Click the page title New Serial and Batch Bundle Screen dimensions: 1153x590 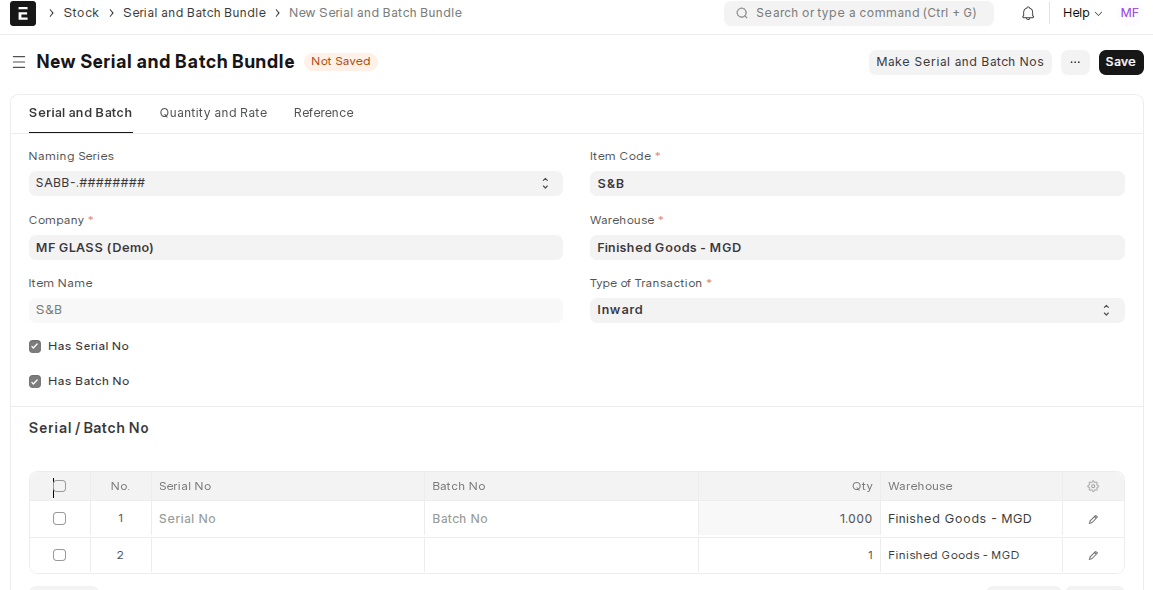pyautogui.click(x=165, y=62)
